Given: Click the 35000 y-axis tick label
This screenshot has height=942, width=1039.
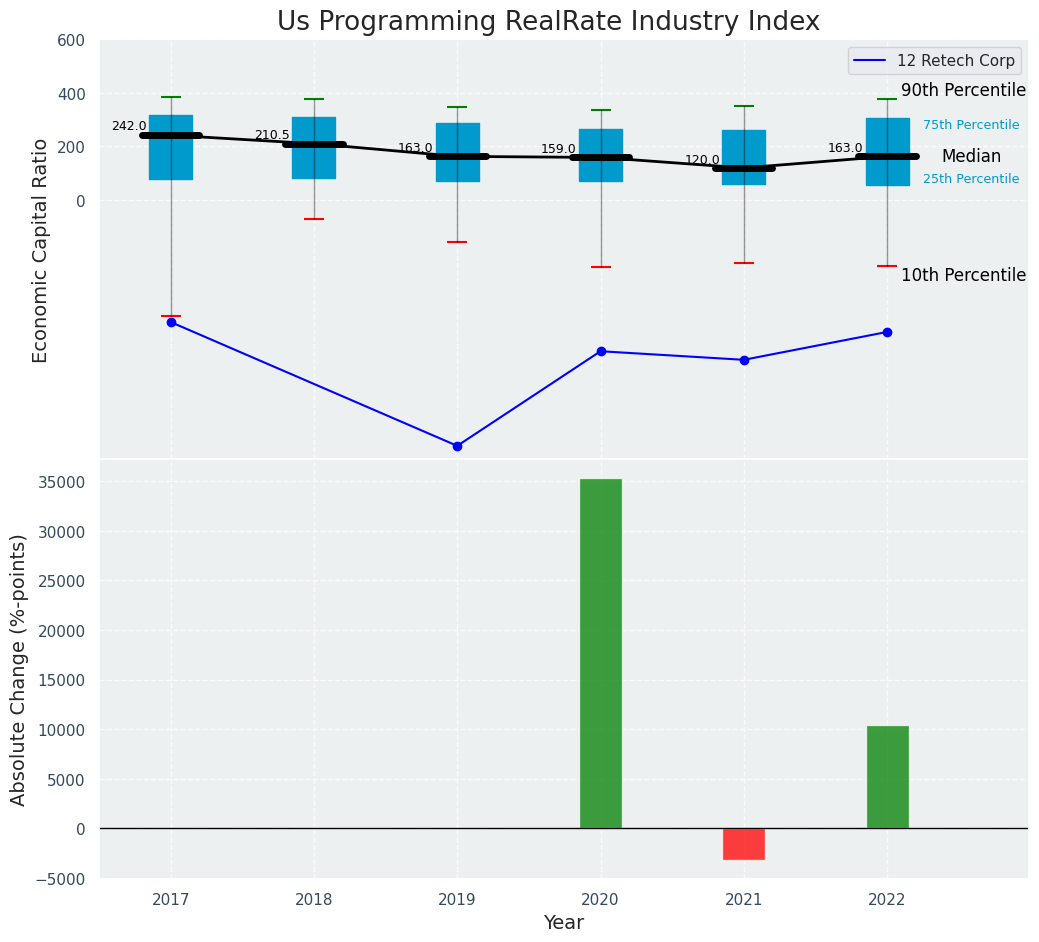Looking at the screenshot, I should (58, 483).
